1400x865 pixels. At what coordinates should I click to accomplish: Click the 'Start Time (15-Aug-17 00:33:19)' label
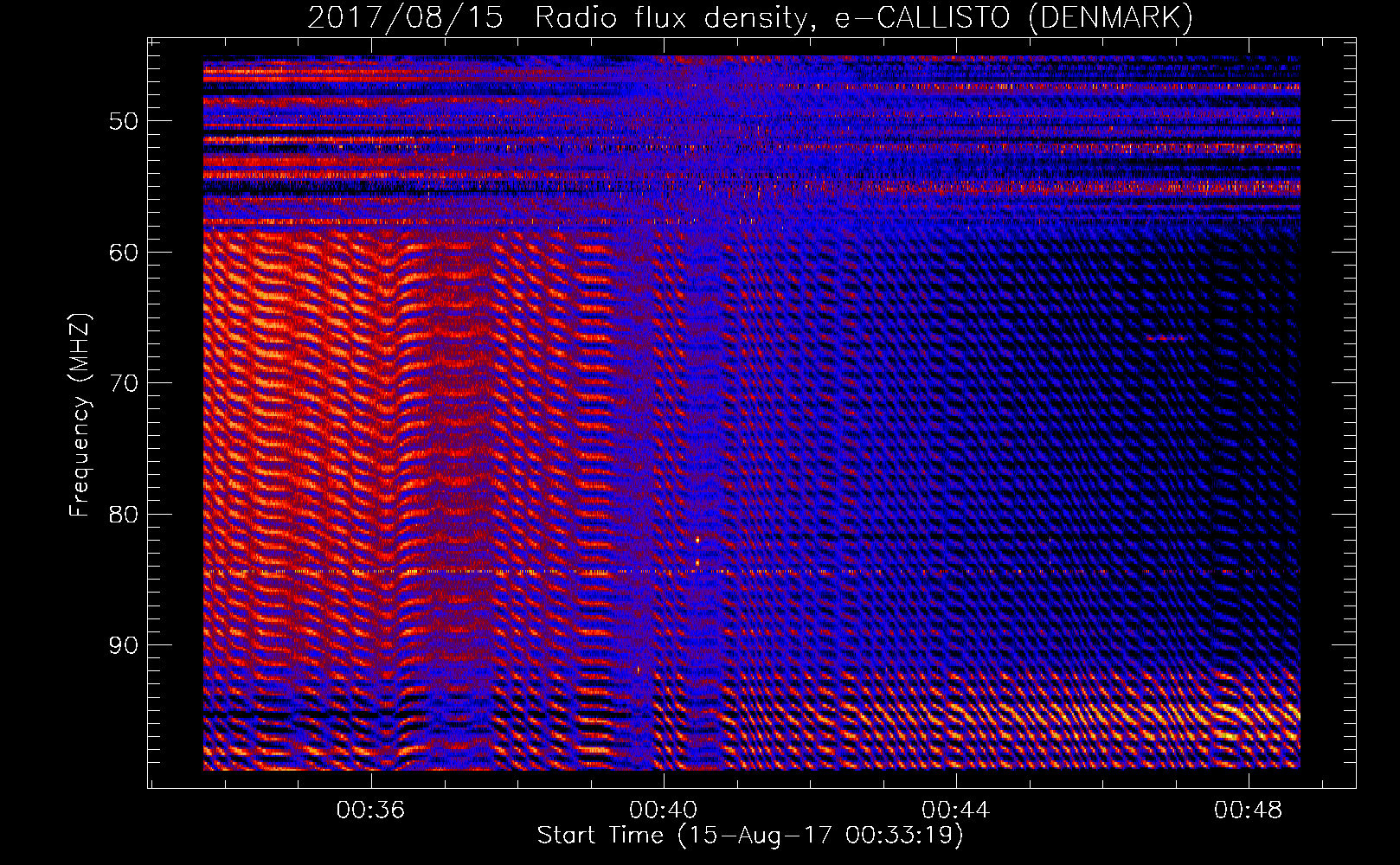click(x=750, y=836)
